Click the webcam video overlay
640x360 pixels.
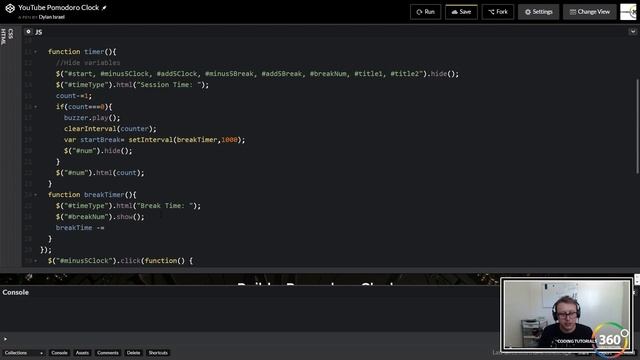pyautogui.click(x=567, y=314)
